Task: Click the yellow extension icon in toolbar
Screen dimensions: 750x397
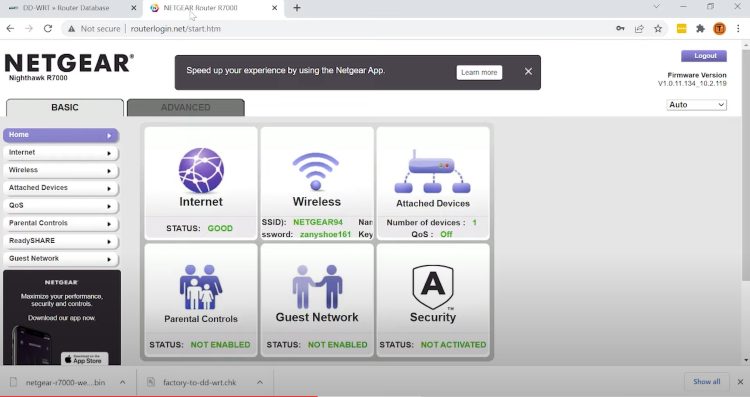Action: coord(682,29)
